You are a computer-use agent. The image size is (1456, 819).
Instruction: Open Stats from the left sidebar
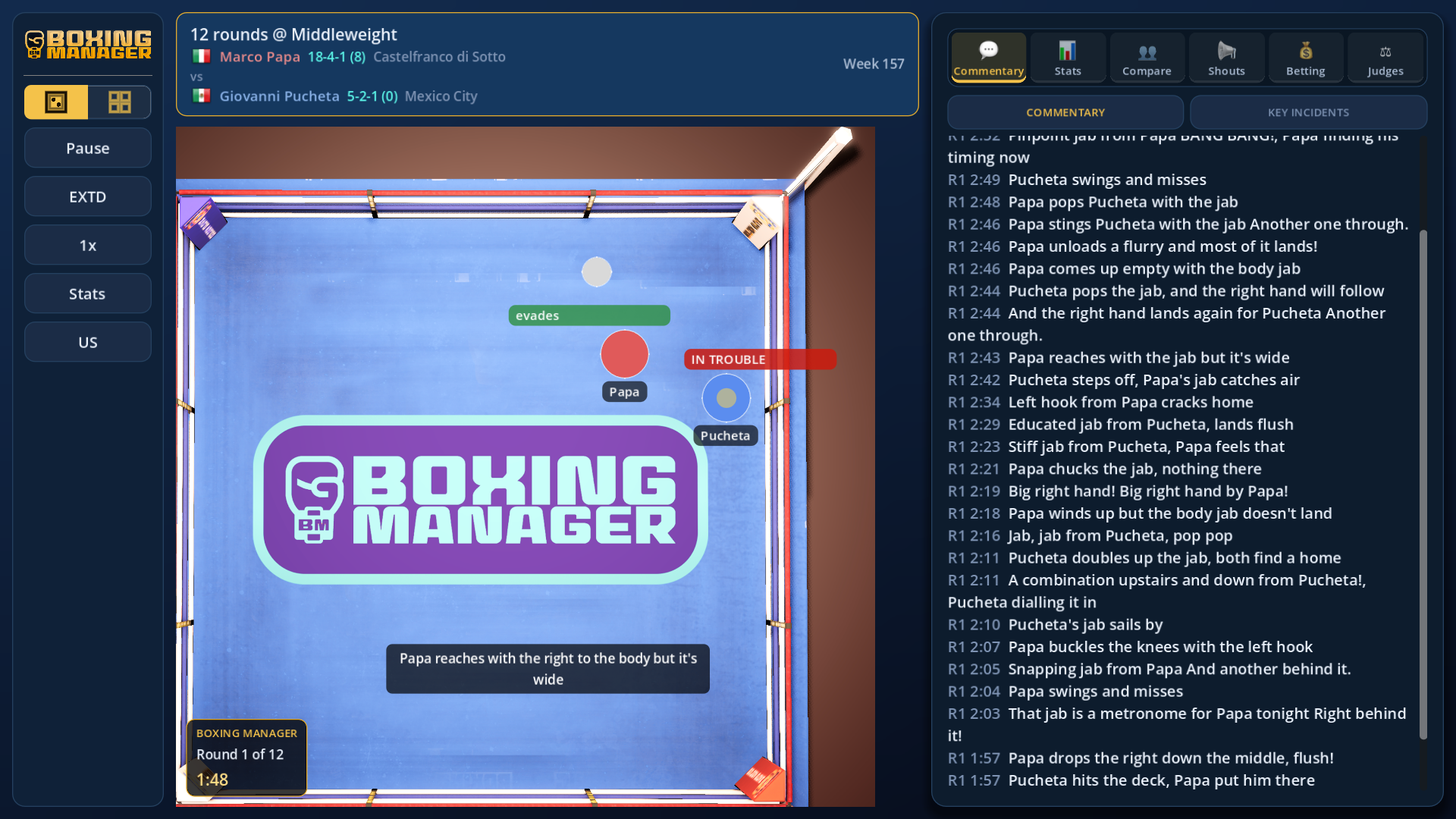pos(88,293)
